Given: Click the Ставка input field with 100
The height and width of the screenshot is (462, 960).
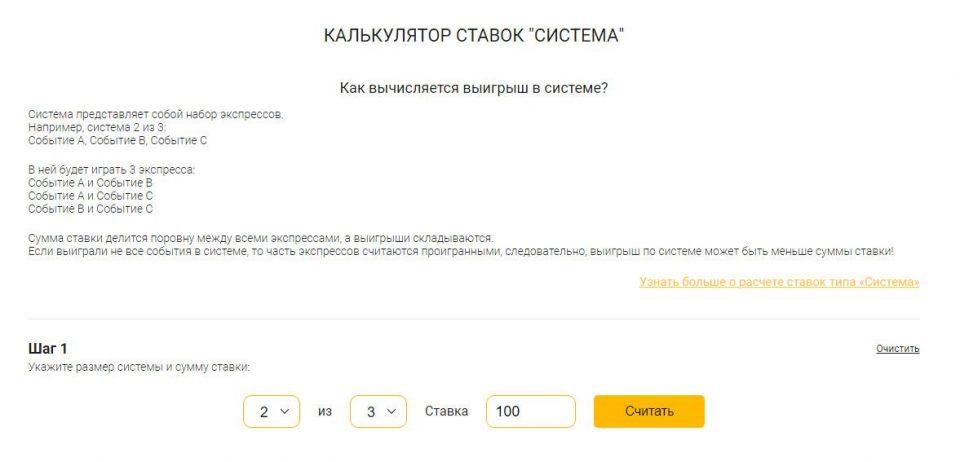Looking at the screenshot, I should click(x=530, y=411).
